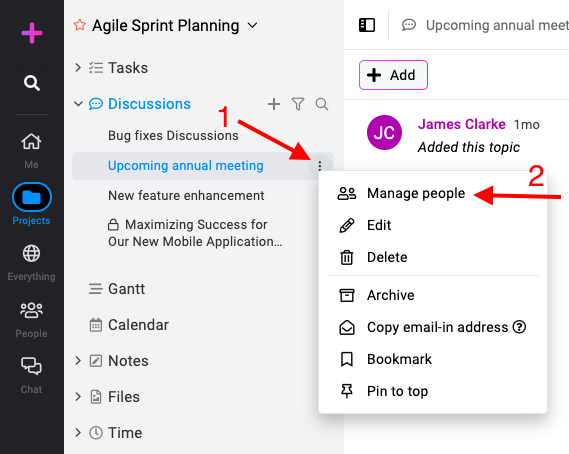Screen dimensions: 569x454
Task: Filter discussions using funnel icon
Action: 298,104
